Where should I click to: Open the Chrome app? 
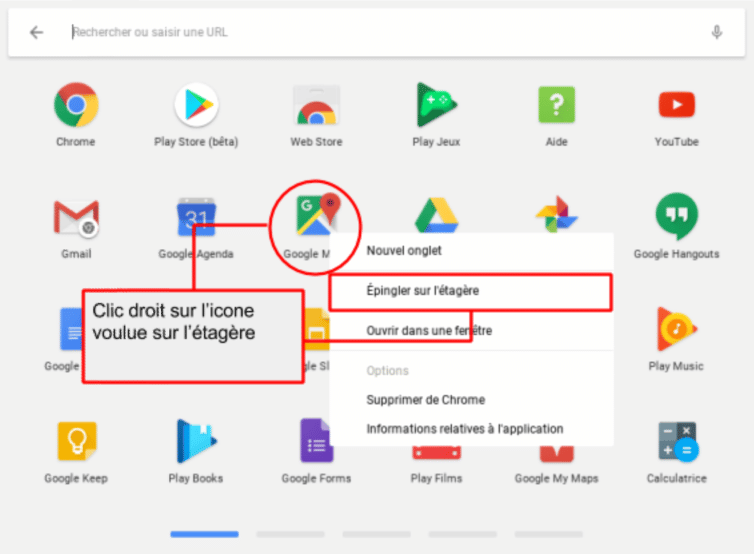pos(75,106)
